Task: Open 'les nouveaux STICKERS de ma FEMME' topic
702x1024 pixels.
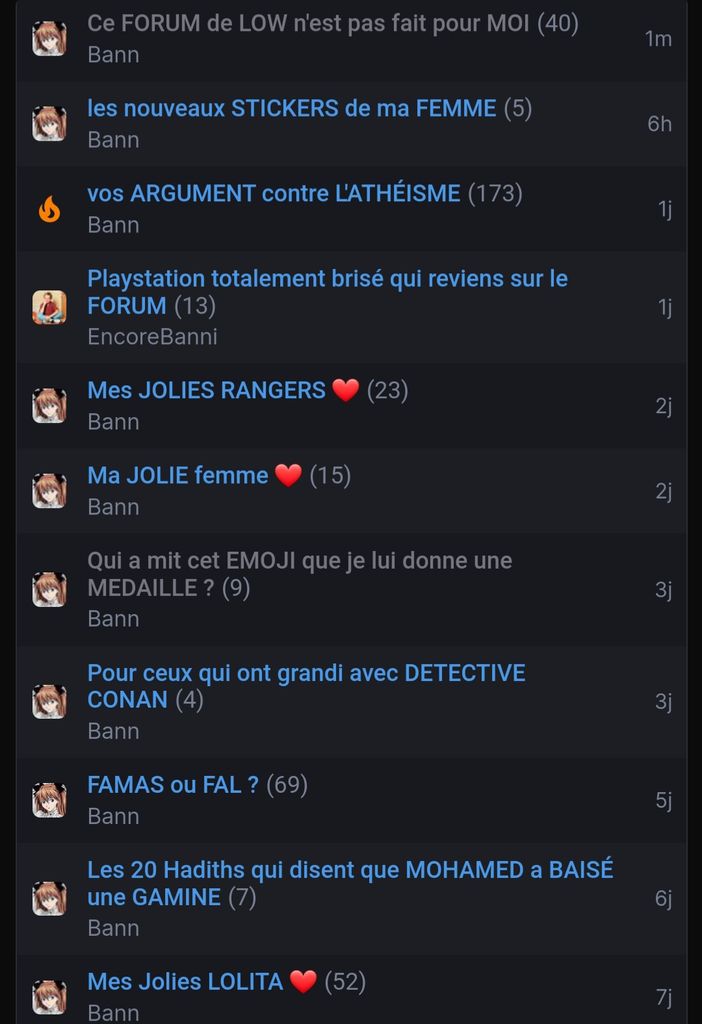Action: 292,108
